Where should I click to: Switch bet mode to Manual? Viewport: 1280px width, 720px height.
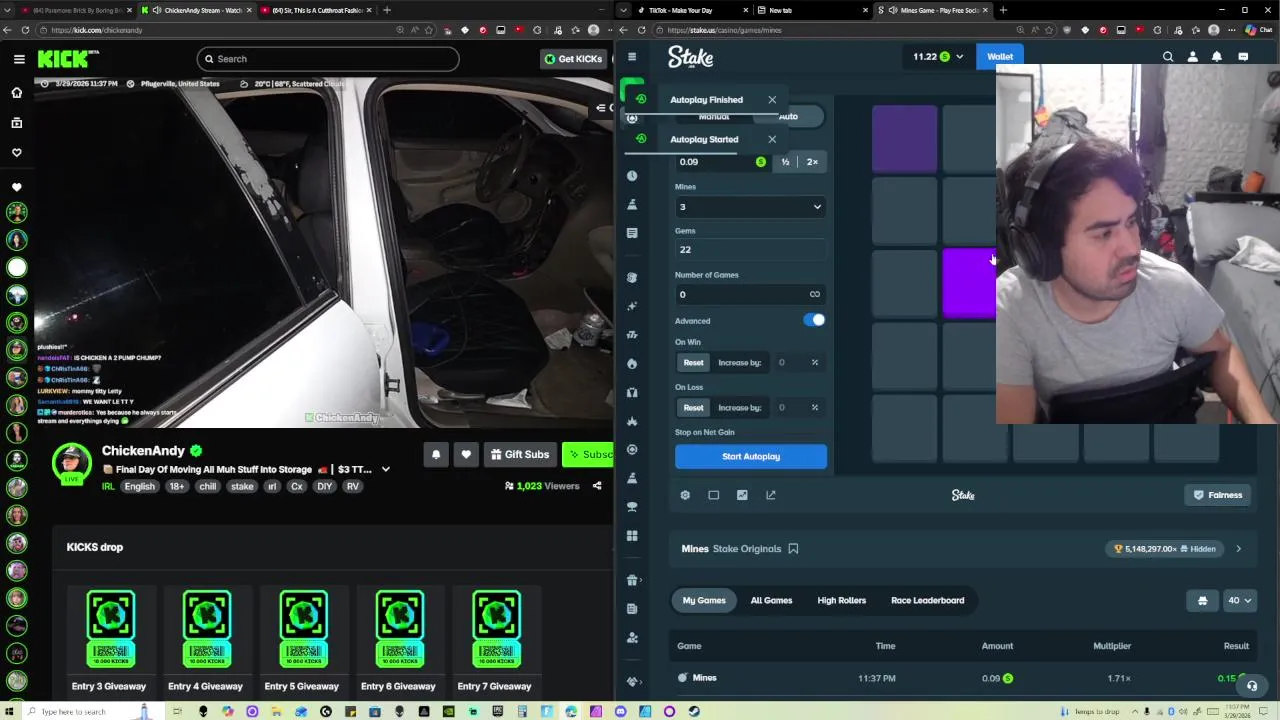714,117
